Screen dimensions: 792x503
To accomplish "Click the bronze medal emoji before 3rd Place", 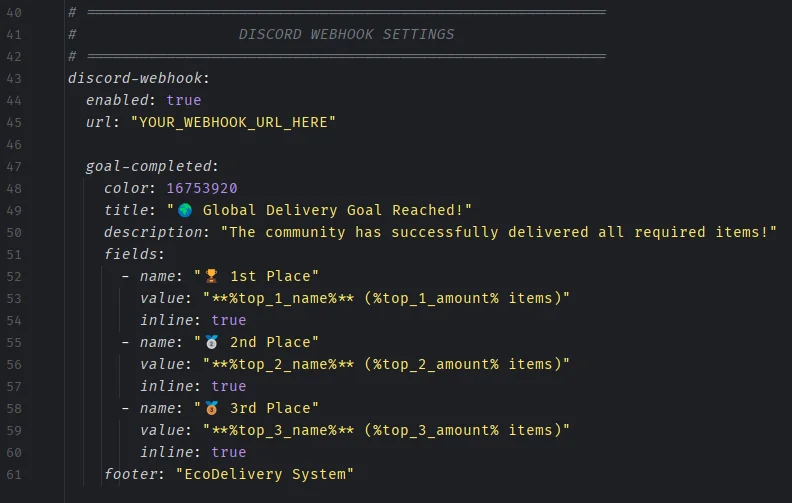I will click(x=211, y=408).
